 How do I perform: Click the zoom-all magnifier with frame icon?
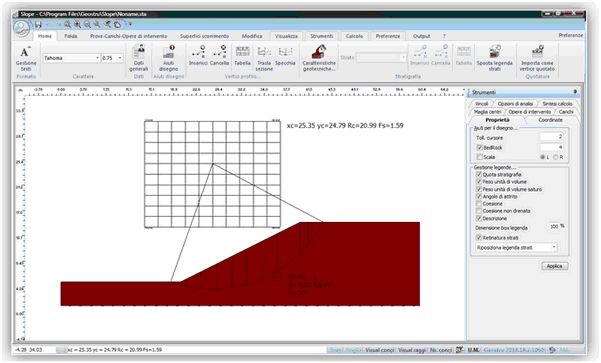tap(77, 25)
